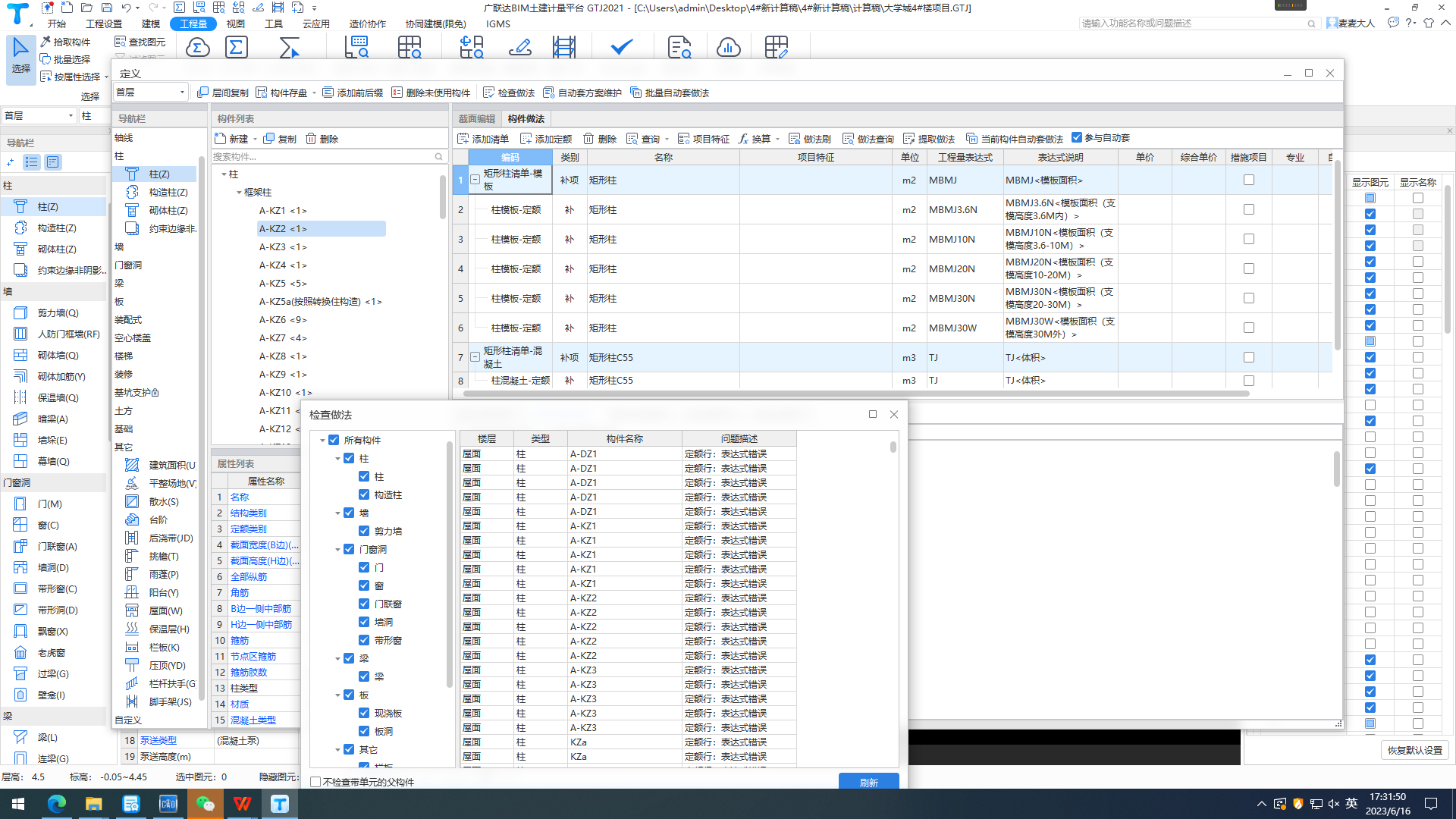Image resolution: width=1456 pixels, height=819 pixels.
Task: Collapse the 门窗洞 node in 检查做法 tree
Action: click(337, 550)
